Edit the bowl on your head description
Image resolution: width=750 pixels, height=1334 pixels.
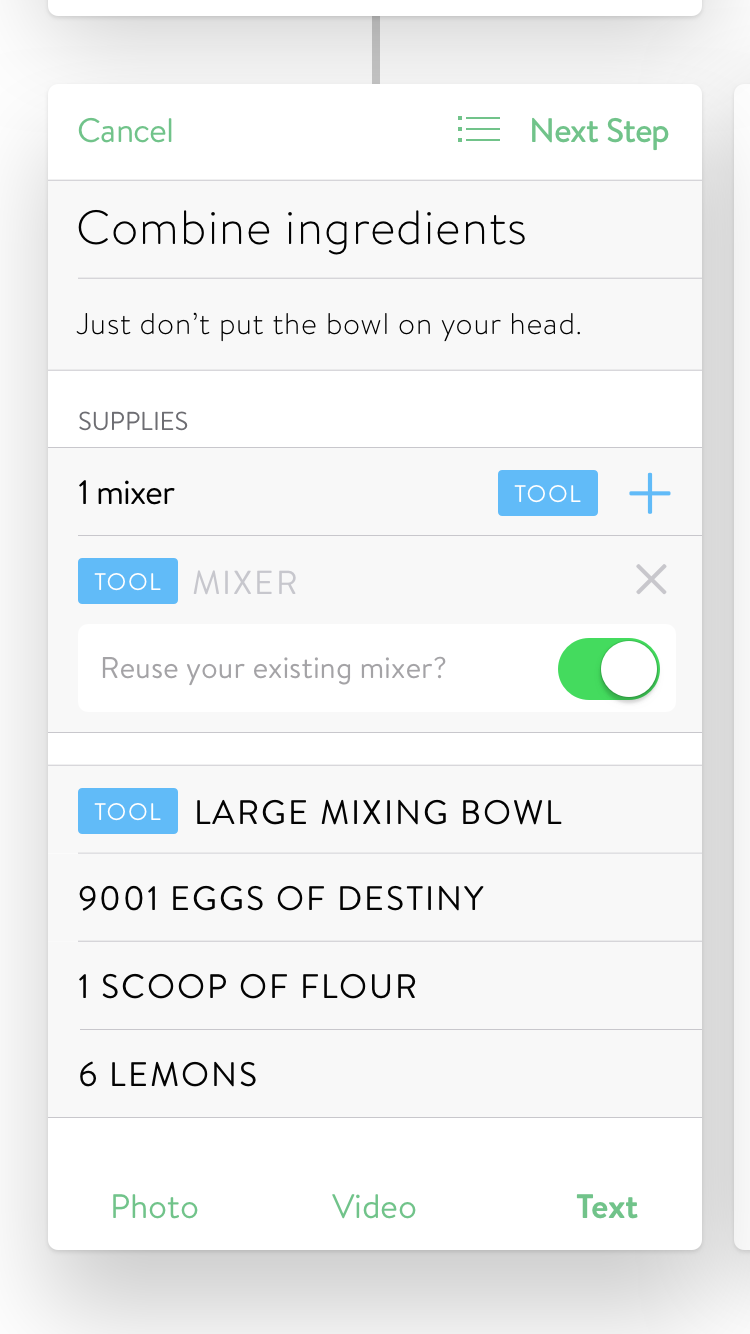coord(375,325)
